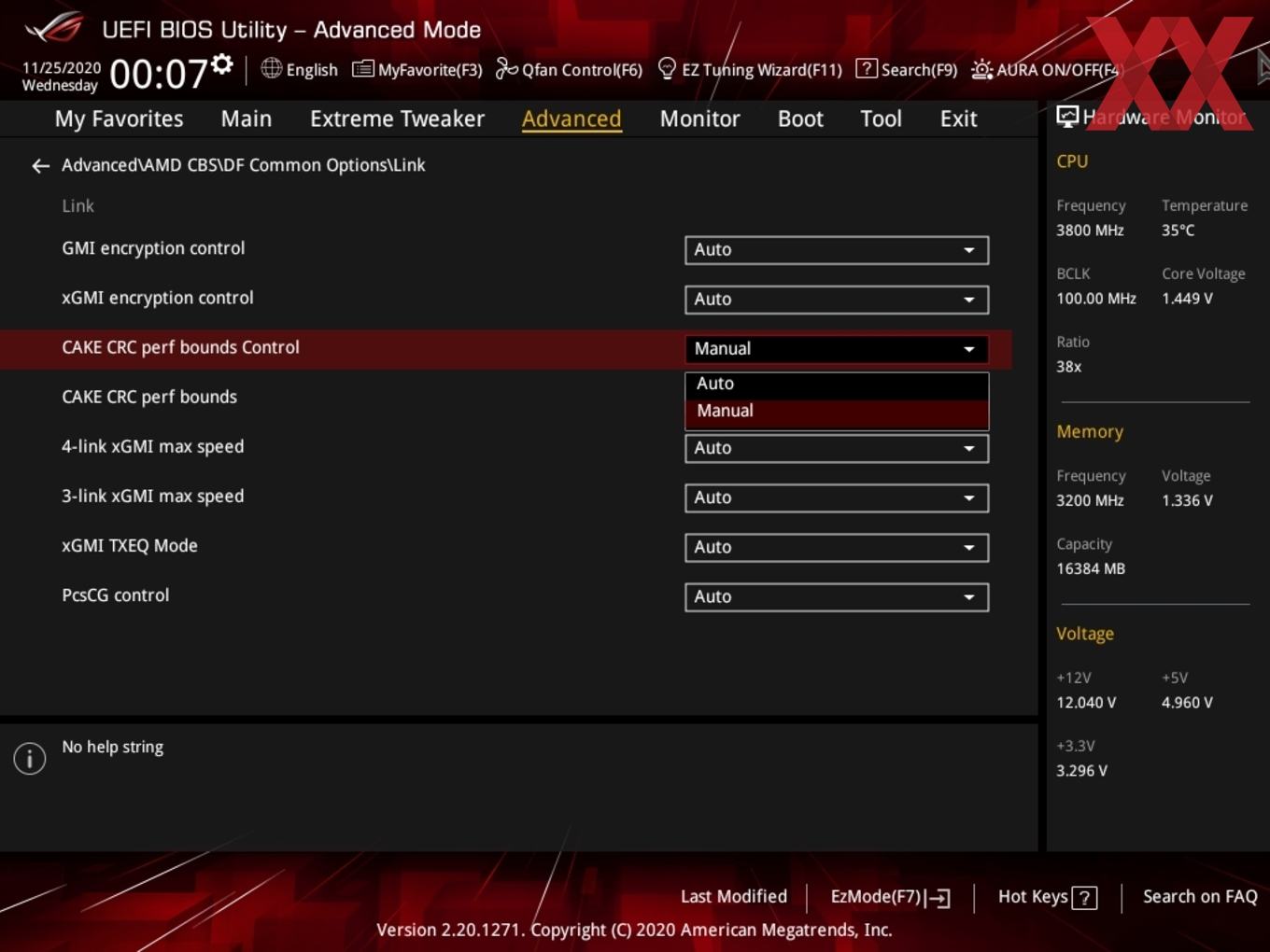Select the CAKE CRC perf bounds Control row
This screenshot has height=952, width=1270.
505,348
